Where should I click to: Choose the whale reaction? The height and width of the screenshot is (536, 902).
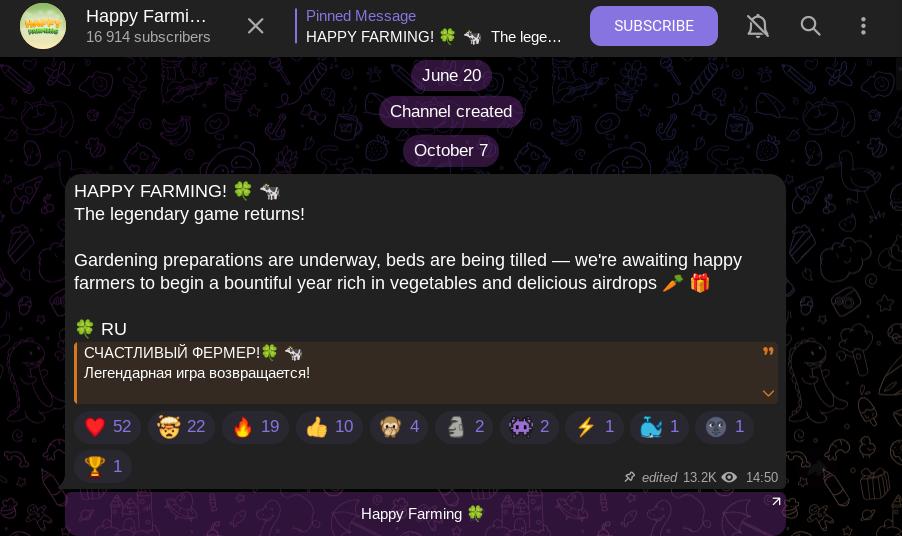[659, 427]
